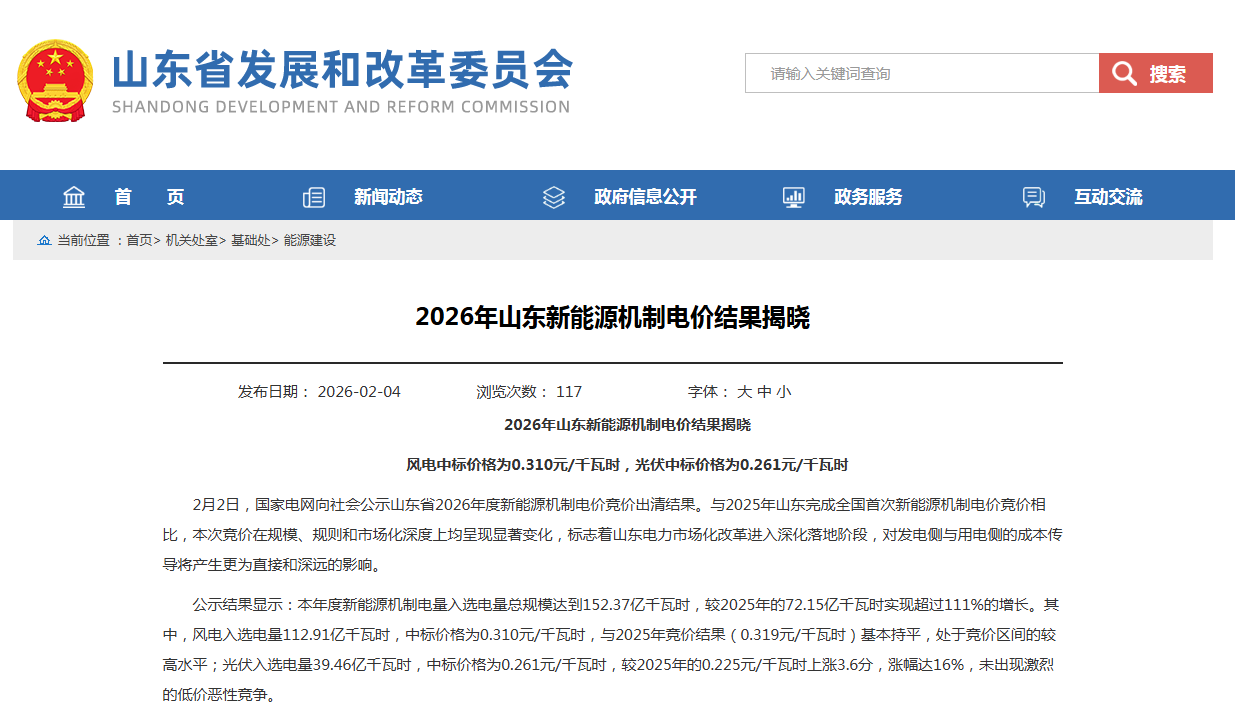
Task: Select the 互动交流 navigation item
Action: [1108, 197]
